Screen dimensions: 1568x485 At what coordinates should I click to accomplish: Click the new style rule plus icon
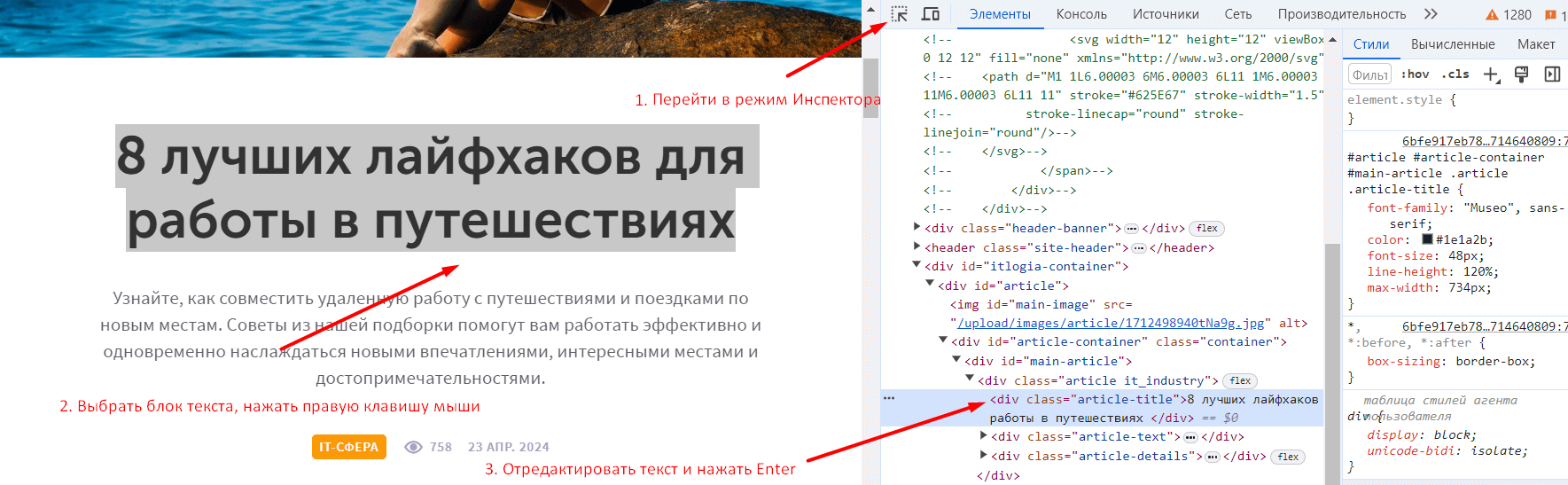pos(1491,74)
